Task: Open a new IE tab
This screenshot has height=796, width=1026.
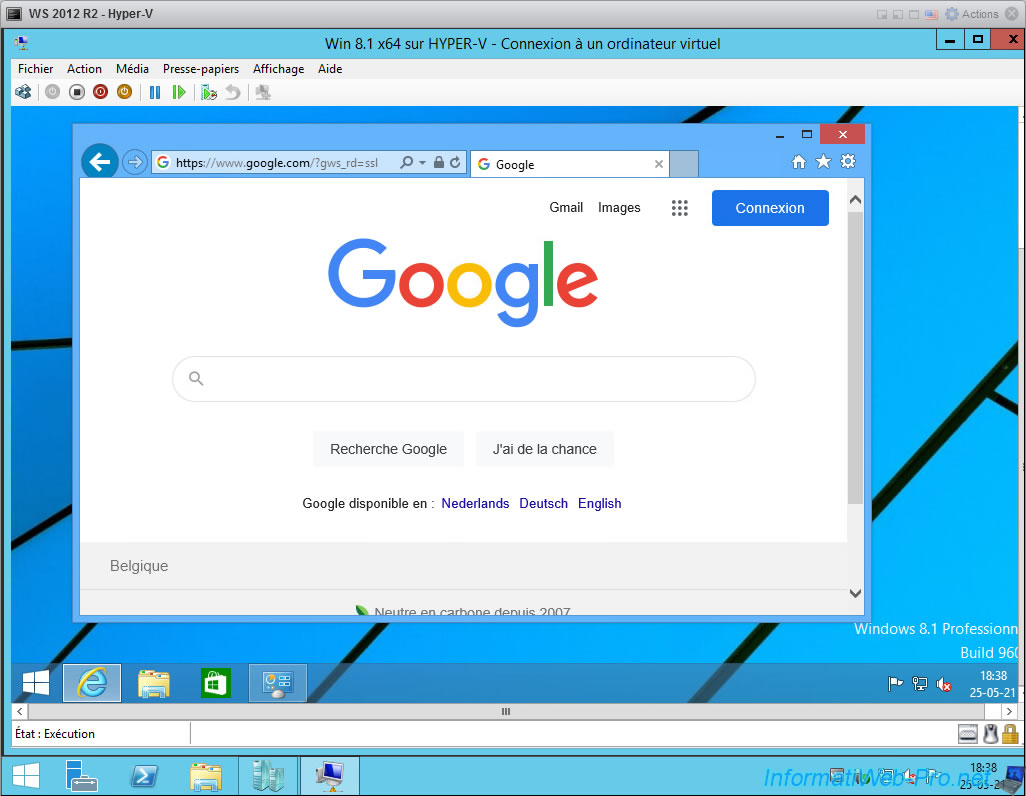Action: click(x=684, y=164)
